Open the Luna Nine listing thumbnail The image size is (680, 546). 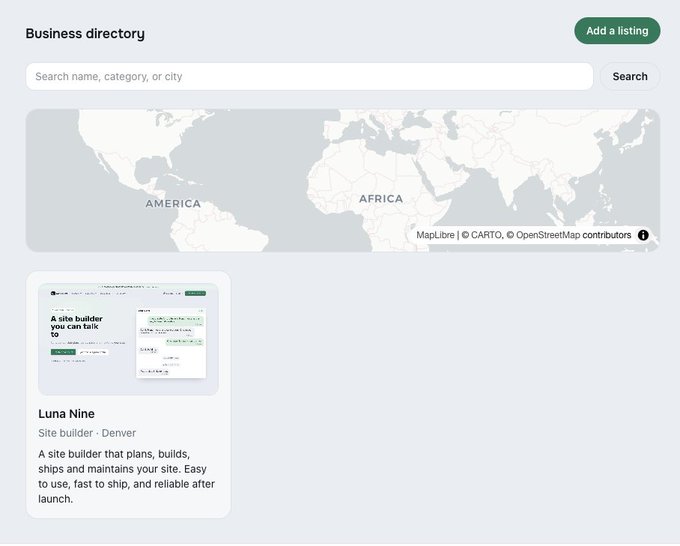[x=128, y=339]
